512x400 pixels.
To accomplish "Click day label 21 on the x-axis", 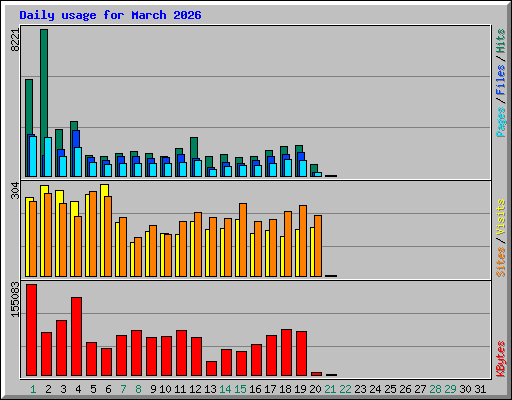I will pyautogui.click(x=330, y=389).
